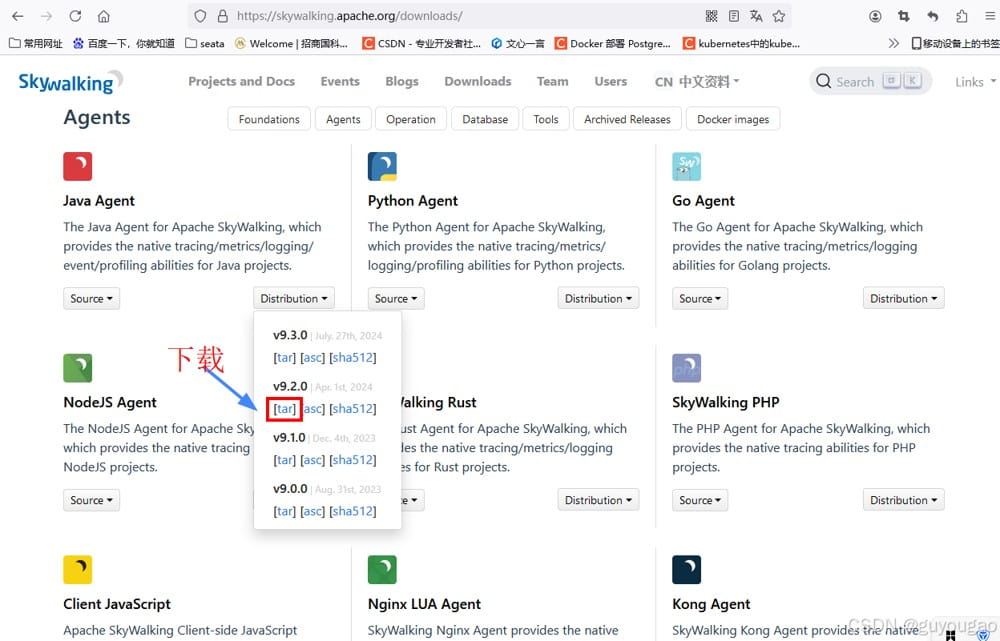This screenshot has height=641, width=1000.
Task: Open the CN 中文资料 dropdown menu
Action: tap(697, 82)
